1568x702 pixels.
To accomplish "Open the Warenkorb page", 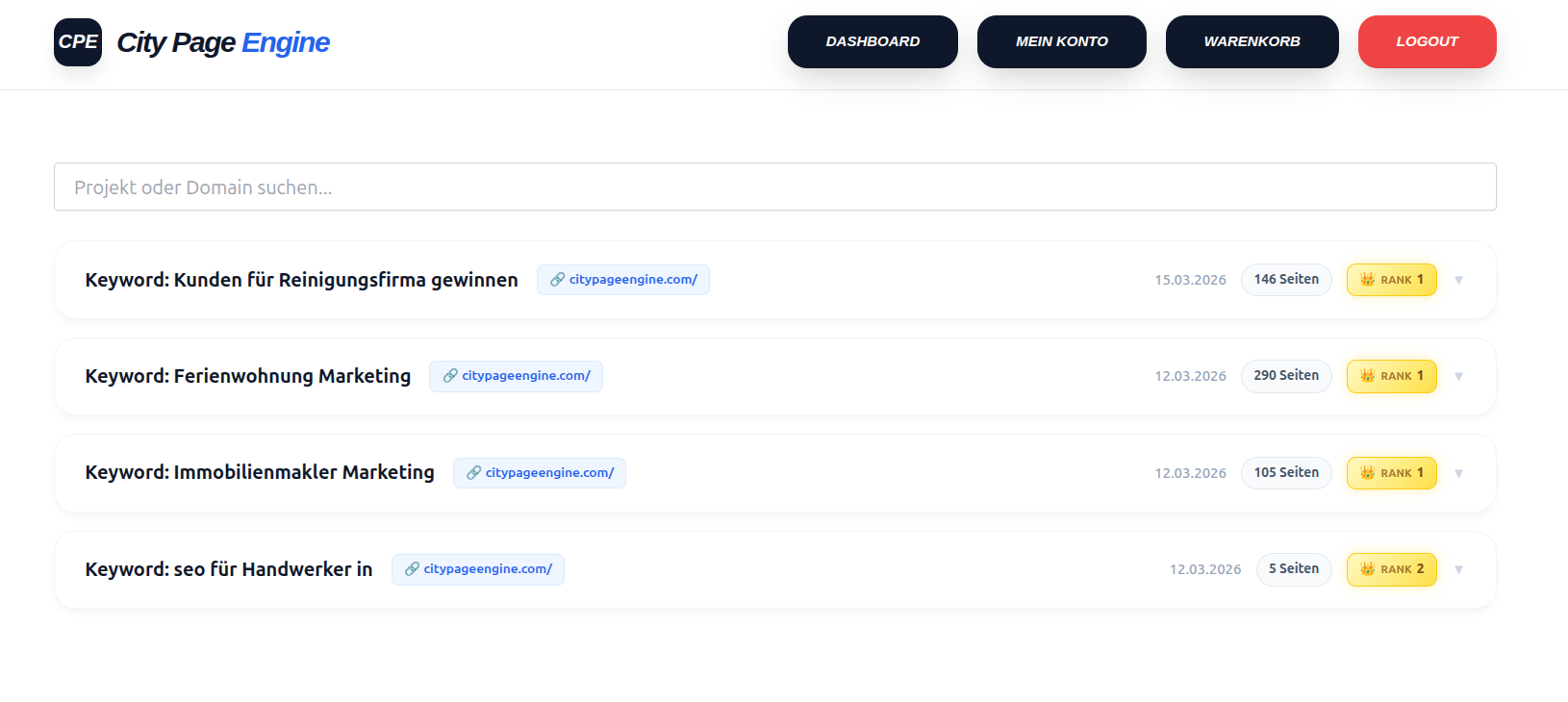I will (x=1252, y=42).
